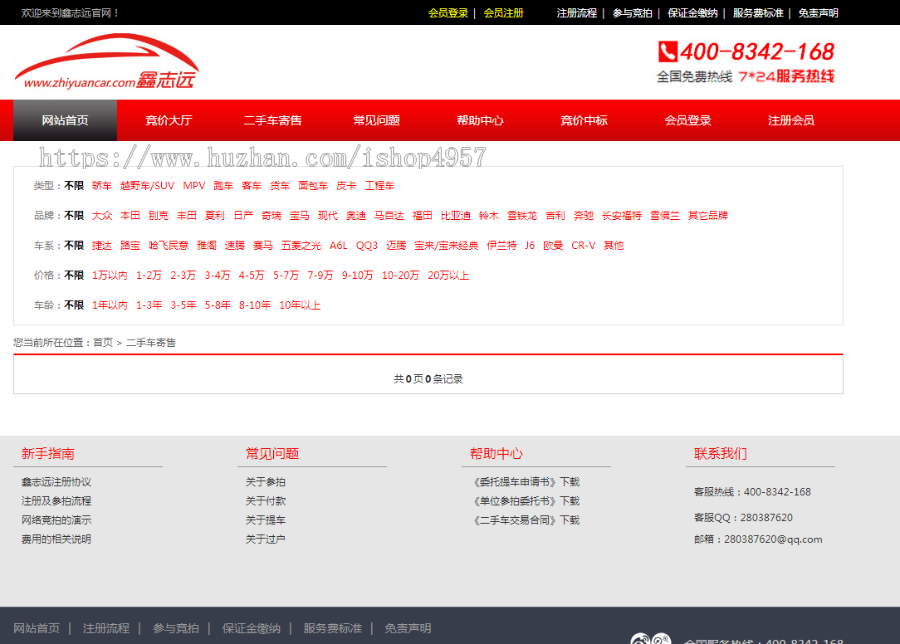This screenshot has height=644, width=900.
Task: Filter brand by 本田
Action: click(x=130, y=216)
